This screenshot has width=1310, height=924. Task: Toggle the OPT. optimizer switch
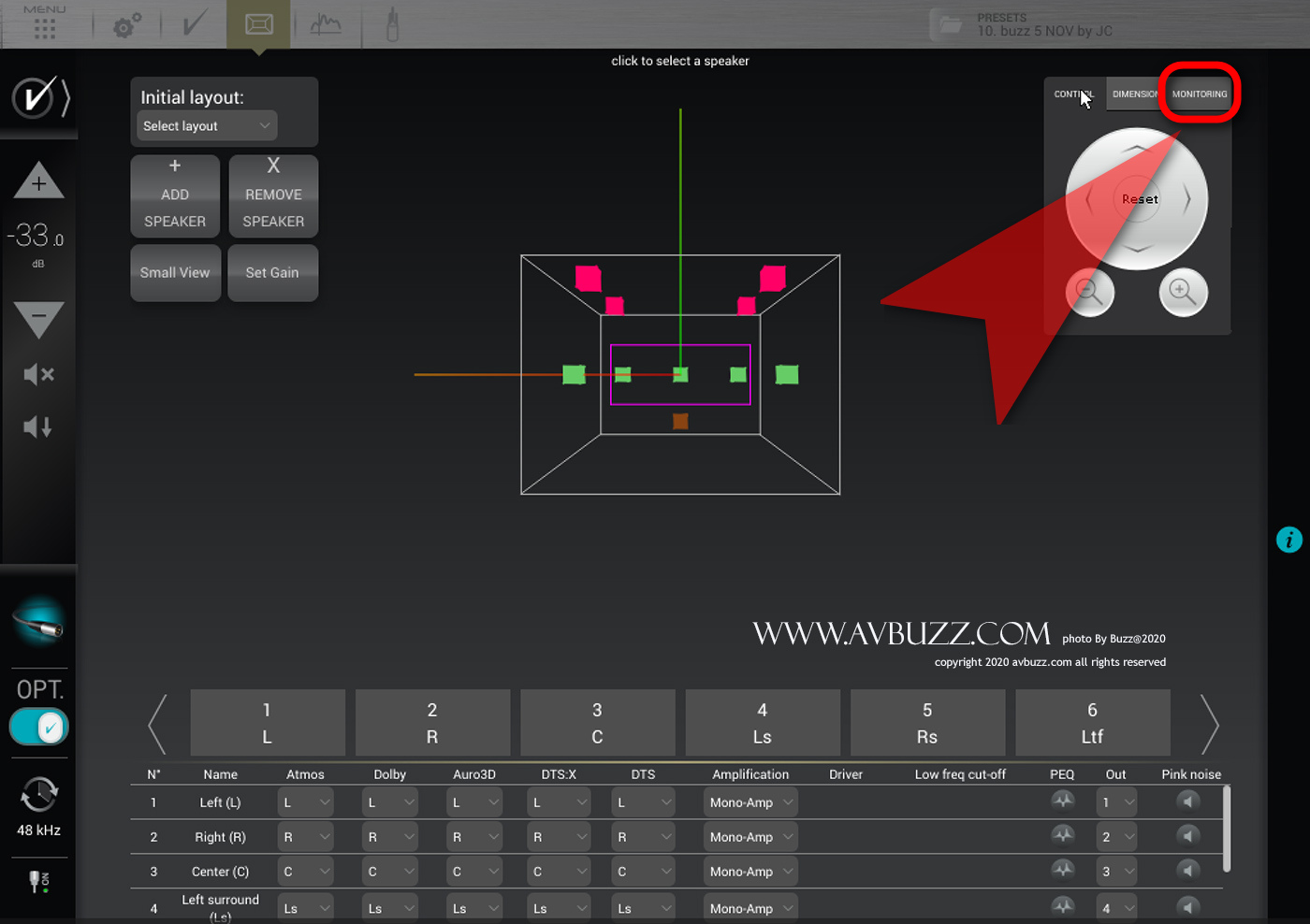coord(39,727)
